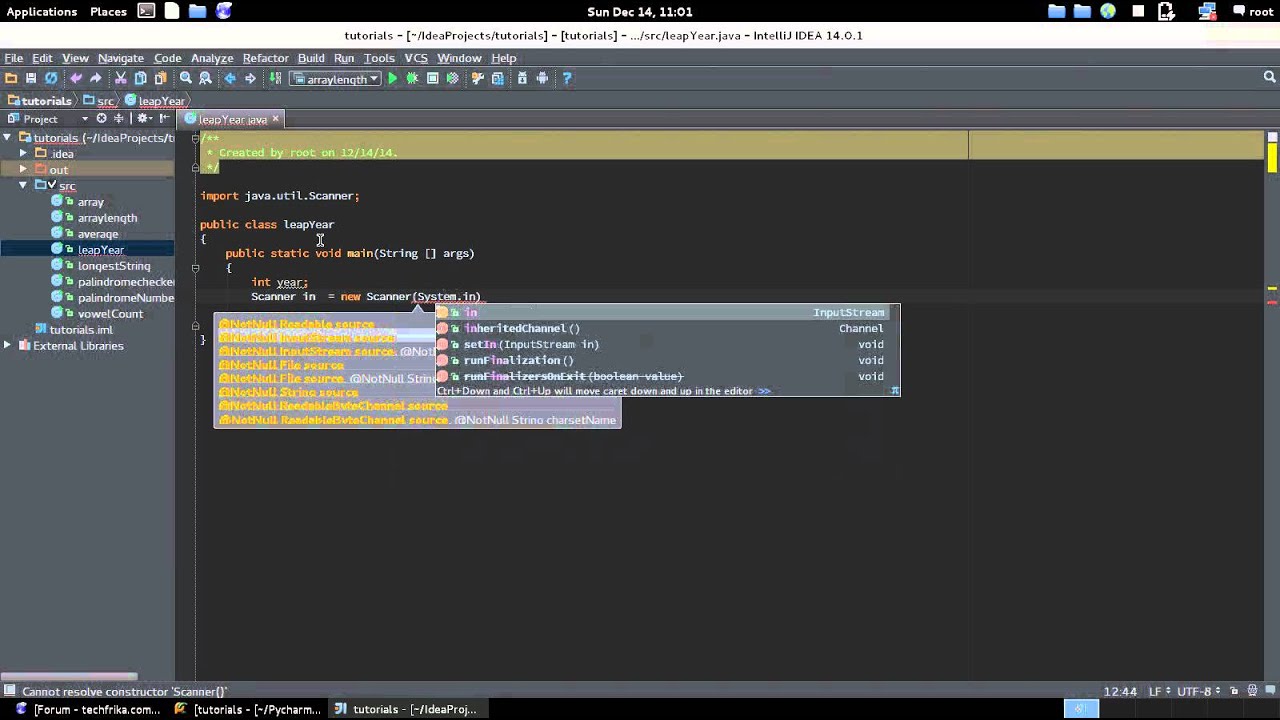
Task: Click leapYear breadcrumb
Action: pyautogui.click(x=155, y=101)
